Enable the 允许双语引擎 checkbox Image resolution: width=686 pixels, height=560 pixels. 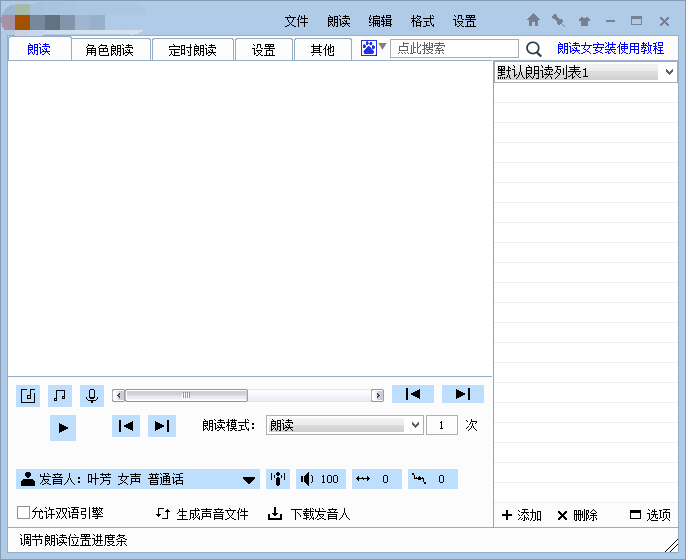tap(23, 513)
